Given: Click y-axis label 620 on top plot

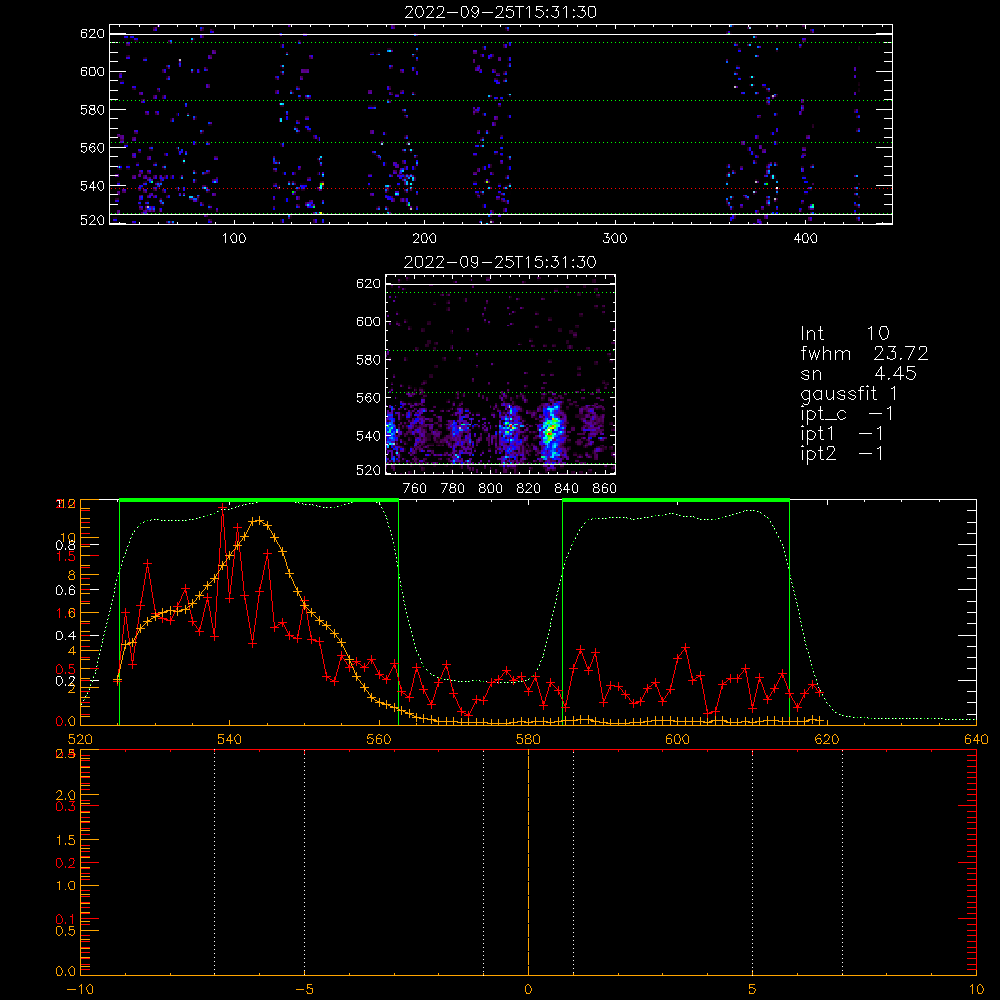Looking at the screenshot, I should [92, 34].
